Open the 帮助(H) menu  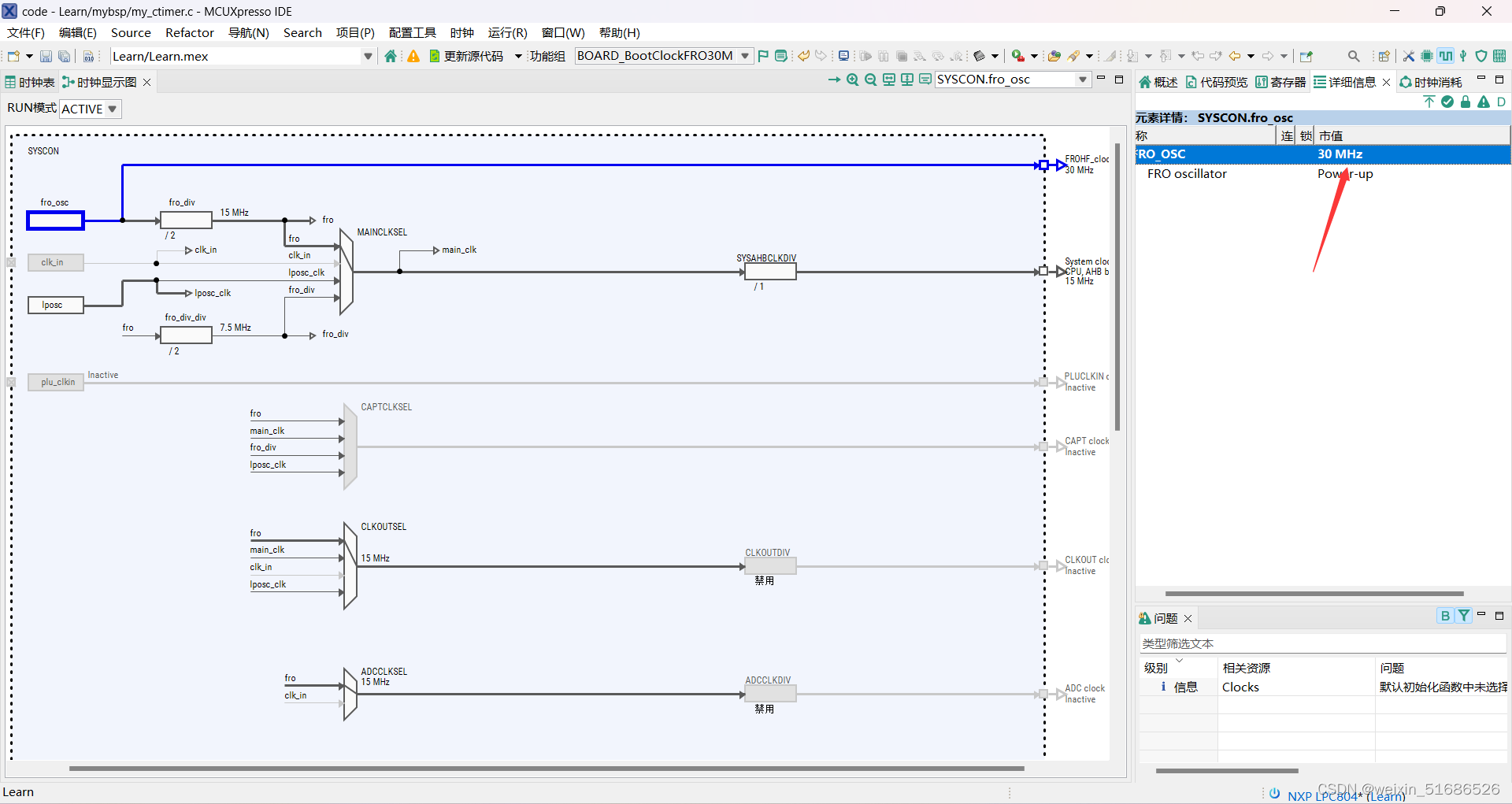pyautogui.click(x=619, y=32)
